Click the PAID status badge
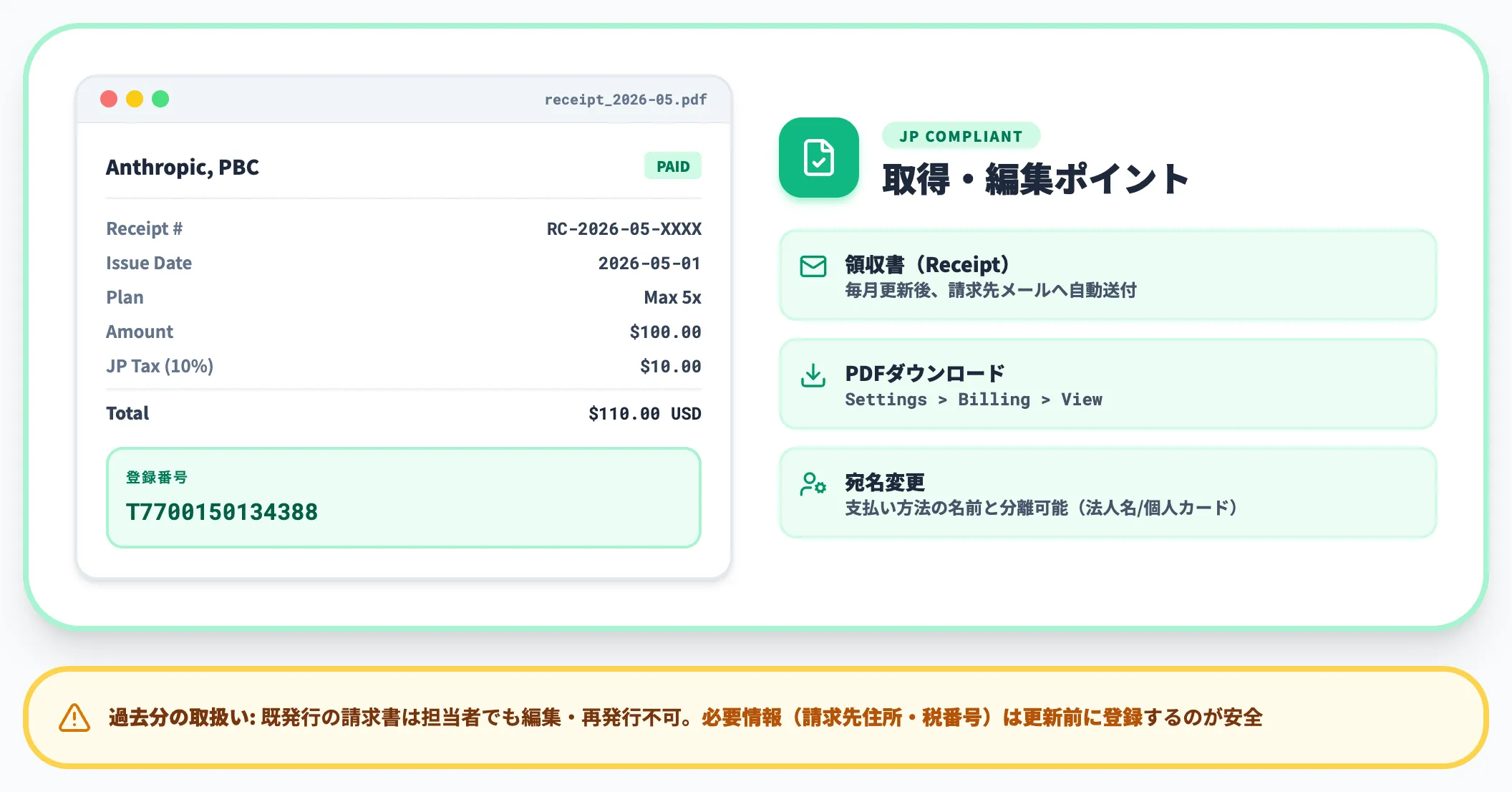 pos(673,166)
